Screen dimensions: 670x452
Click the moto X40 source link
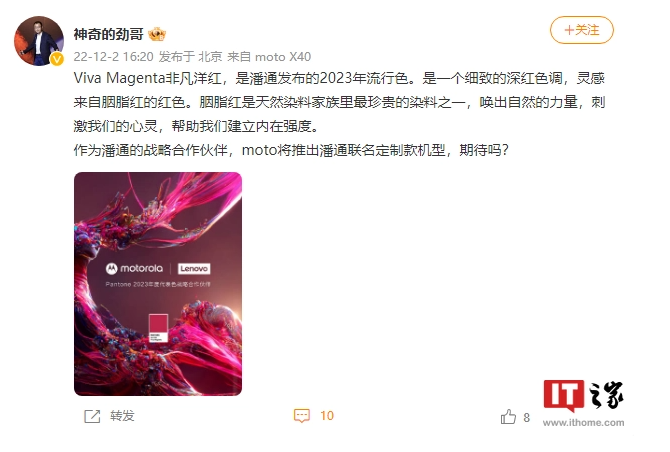click(283, 56)
